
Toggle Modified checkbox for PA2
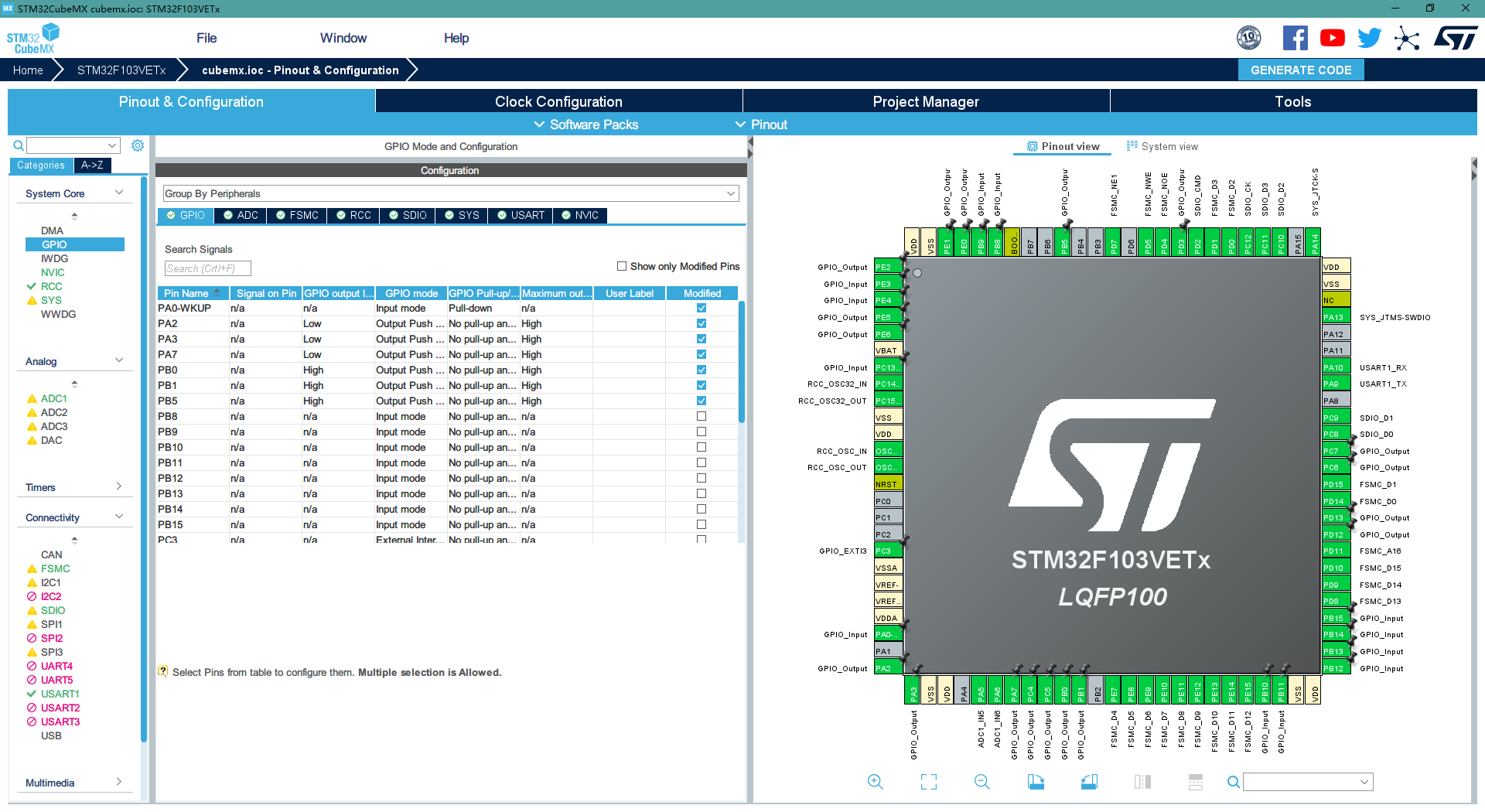tap(702, 323)
